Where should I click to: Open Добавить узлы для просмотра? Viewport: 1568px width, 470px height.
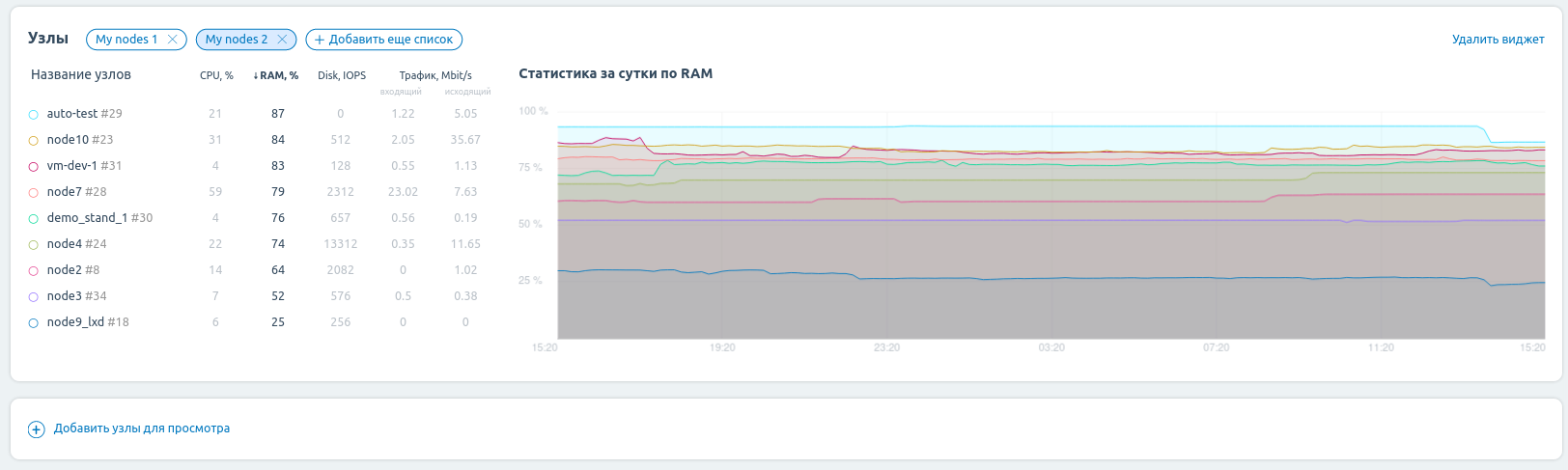click(141, 429)
